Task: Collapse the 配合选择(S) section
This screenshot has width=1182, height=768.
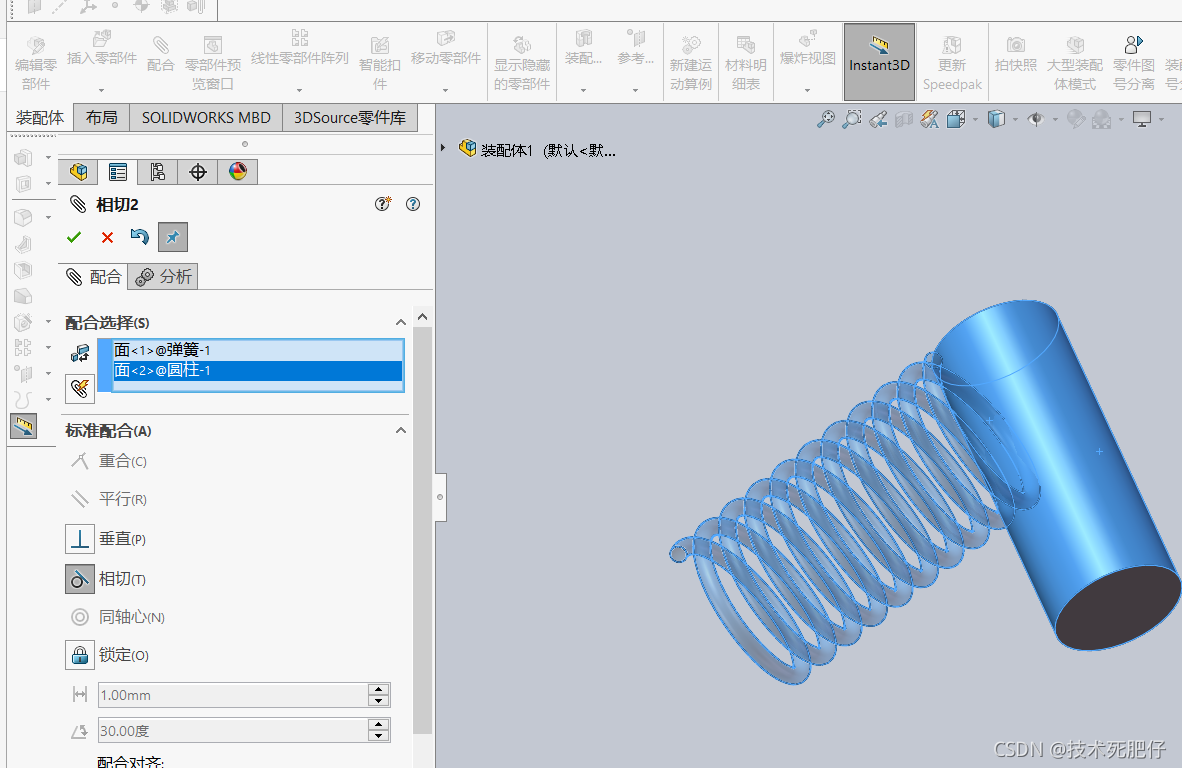Action: (401, 323)
